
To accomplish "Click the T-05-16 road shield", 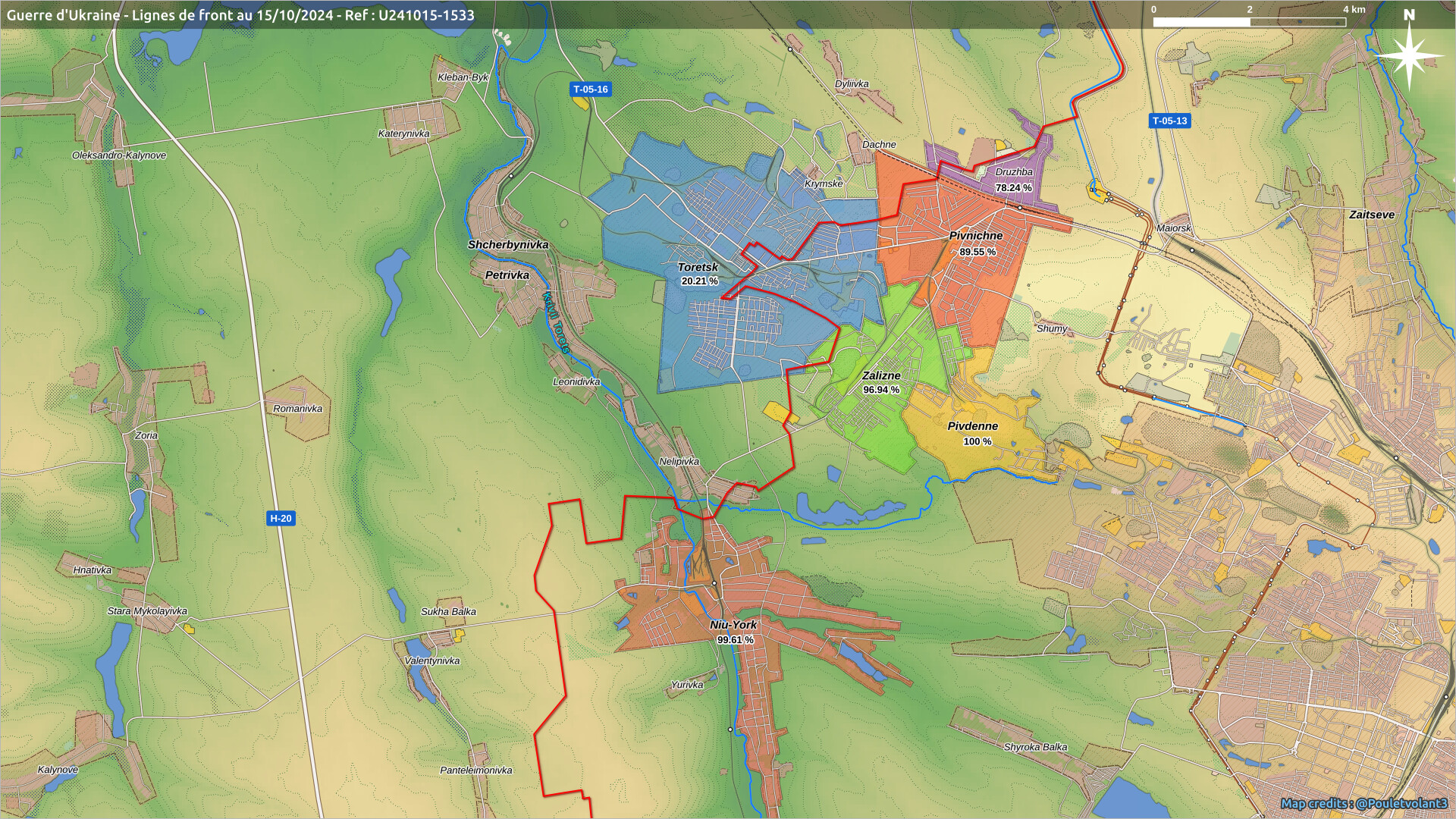I will tap(590, 89).
